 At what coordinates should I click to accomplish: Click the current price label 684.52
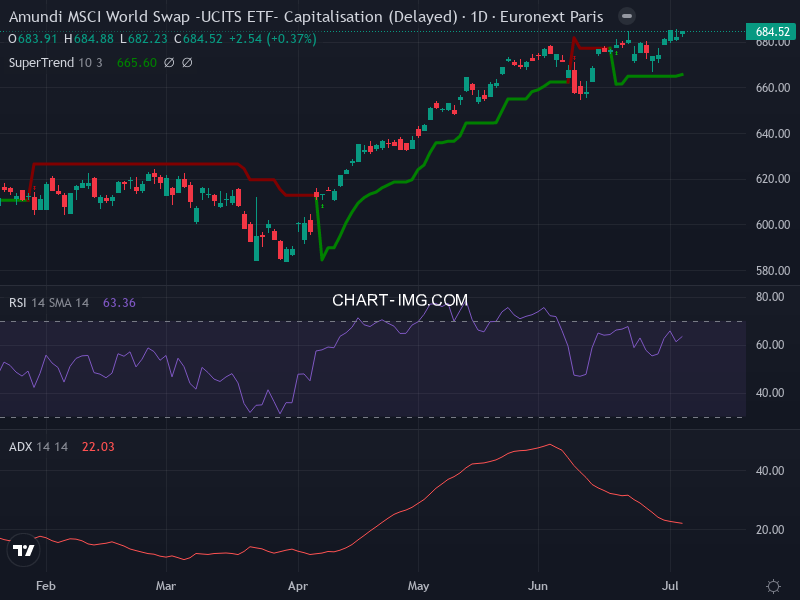coord(772,32)
